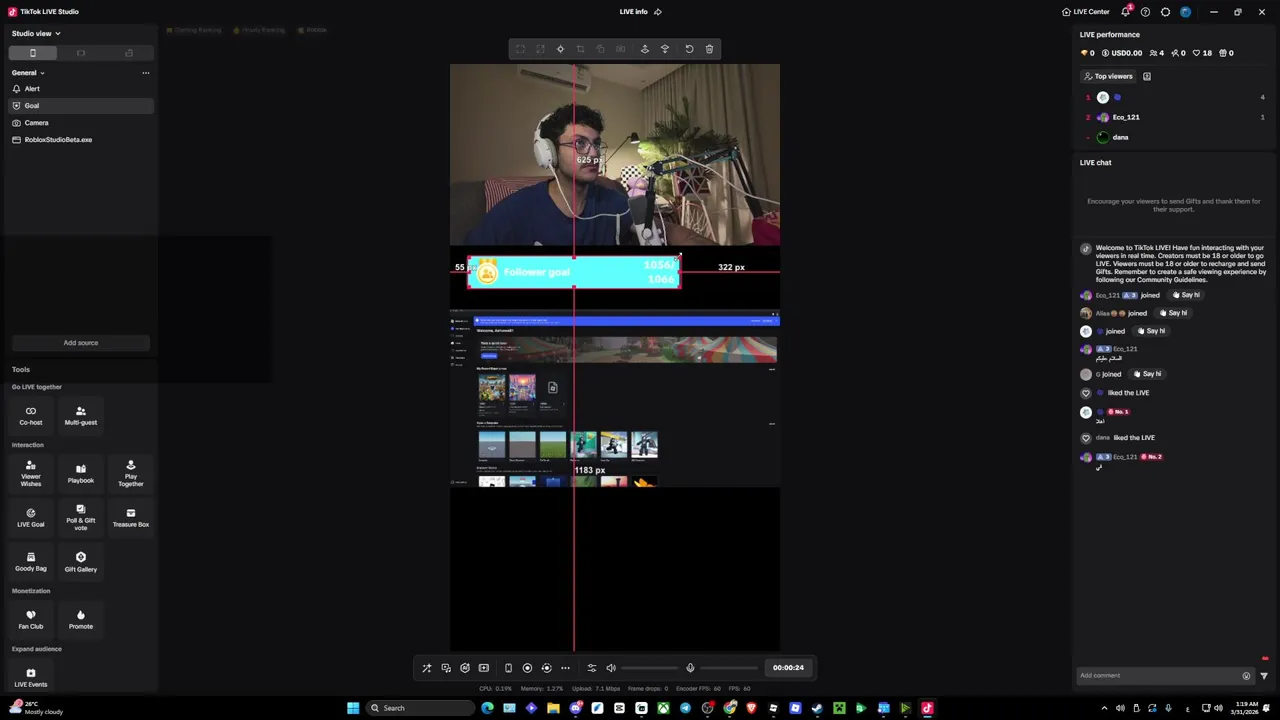Image resolution: width=1280 pixels, height=720 pixels.
Task: Open the Playbook tool
Action: coord(81,473)
